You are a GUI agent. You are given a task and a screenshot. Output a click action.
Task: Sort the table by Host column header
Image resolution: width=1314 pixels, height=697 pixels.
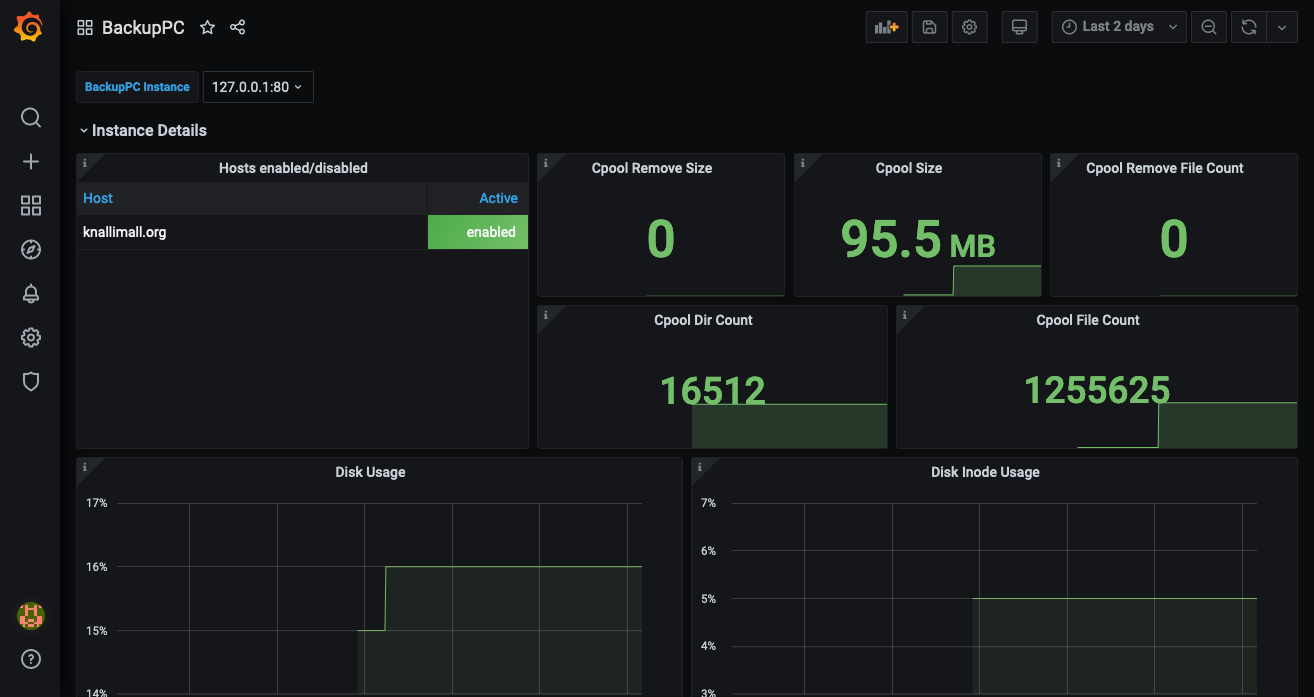point(98,198)
